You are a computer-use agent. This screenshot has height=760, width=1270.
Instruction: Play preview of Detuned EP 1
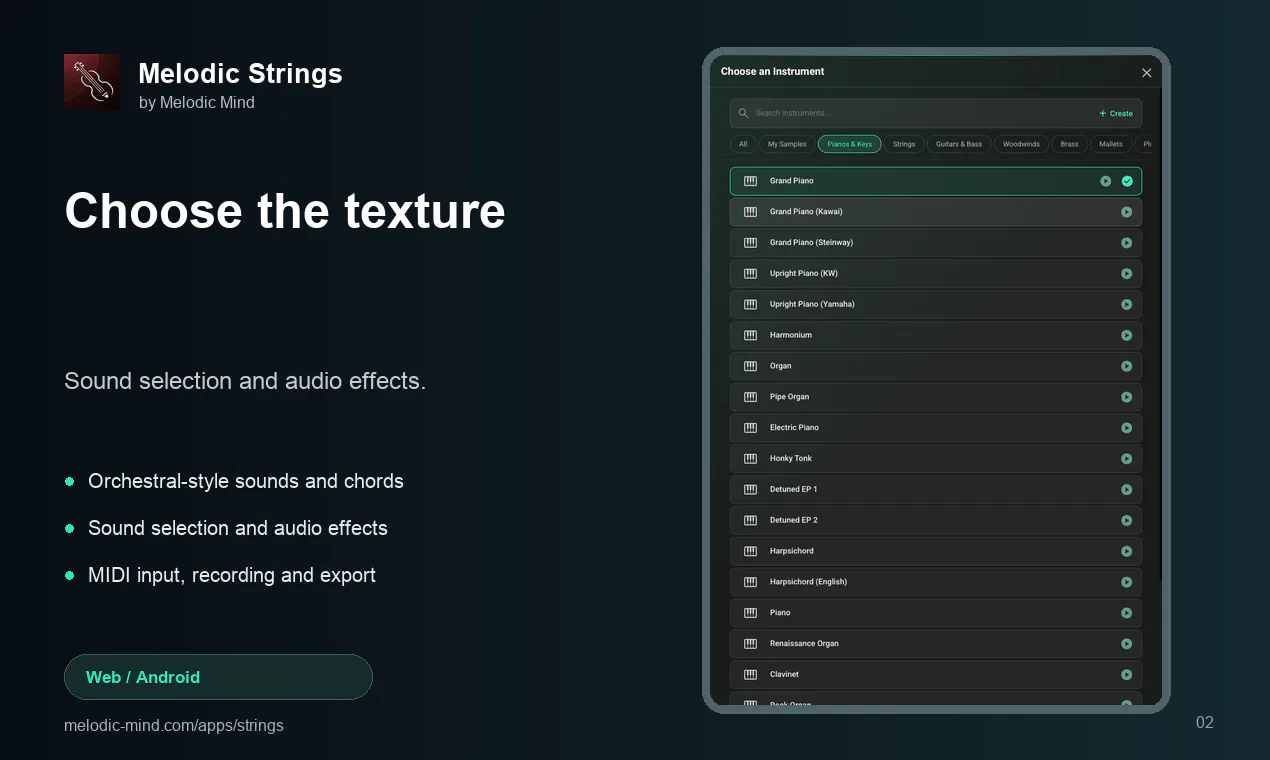click(x=1126, y=489)
